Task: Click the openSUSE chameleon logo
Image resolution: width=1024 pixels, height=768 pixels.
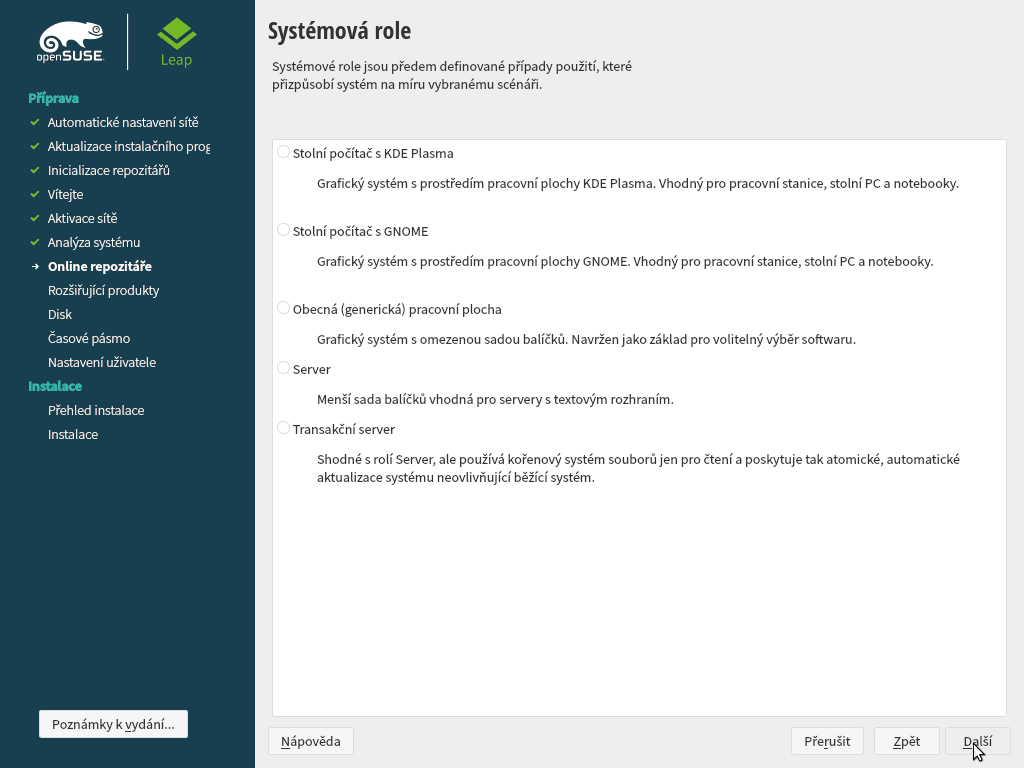Action: pyautogui.click(x=70, y=38)
